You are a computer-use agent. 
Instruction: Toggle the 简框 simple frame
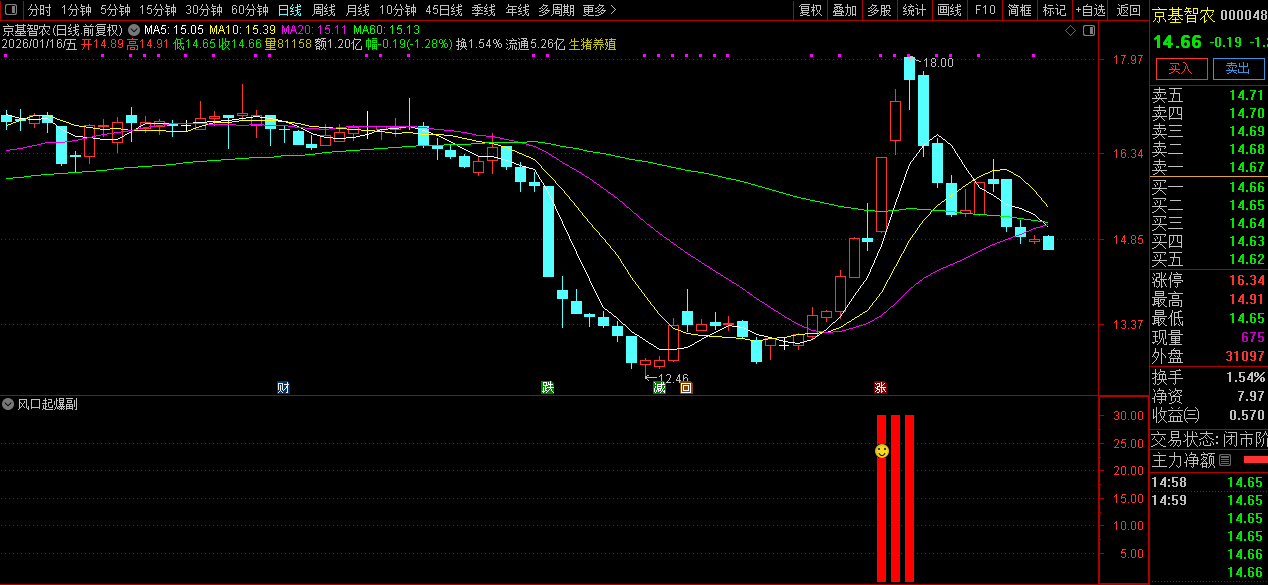[x=1020, y=10]
